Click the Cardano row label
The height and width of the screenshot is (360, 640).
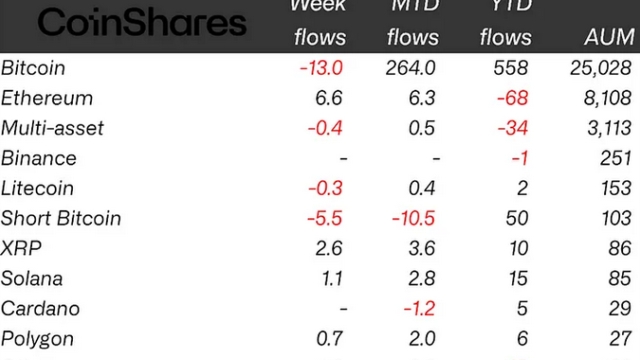40,309
